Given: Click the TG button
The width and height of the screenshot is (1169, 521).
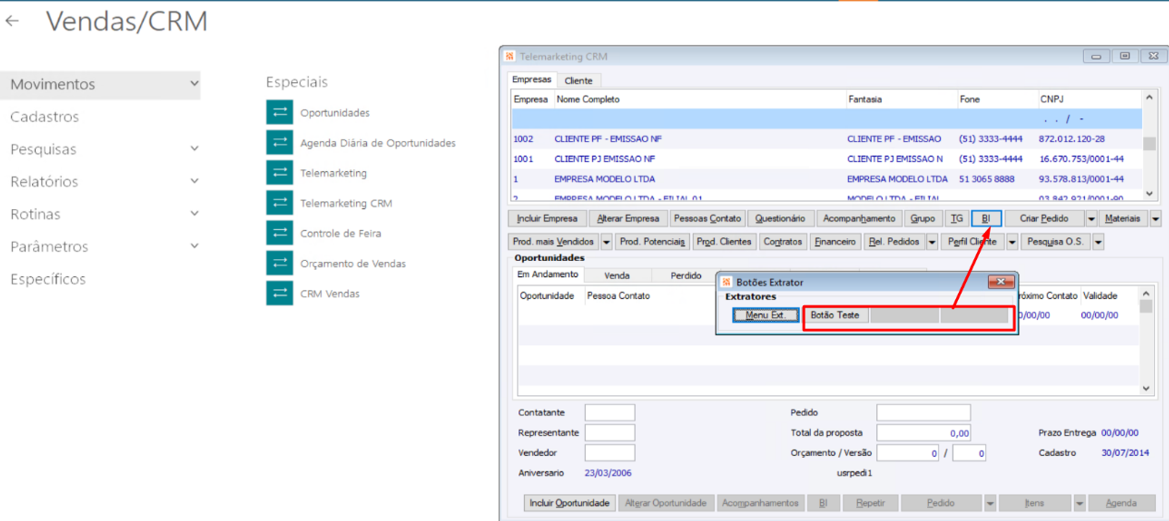Looking at the screenshot, I should coord(957,218).
